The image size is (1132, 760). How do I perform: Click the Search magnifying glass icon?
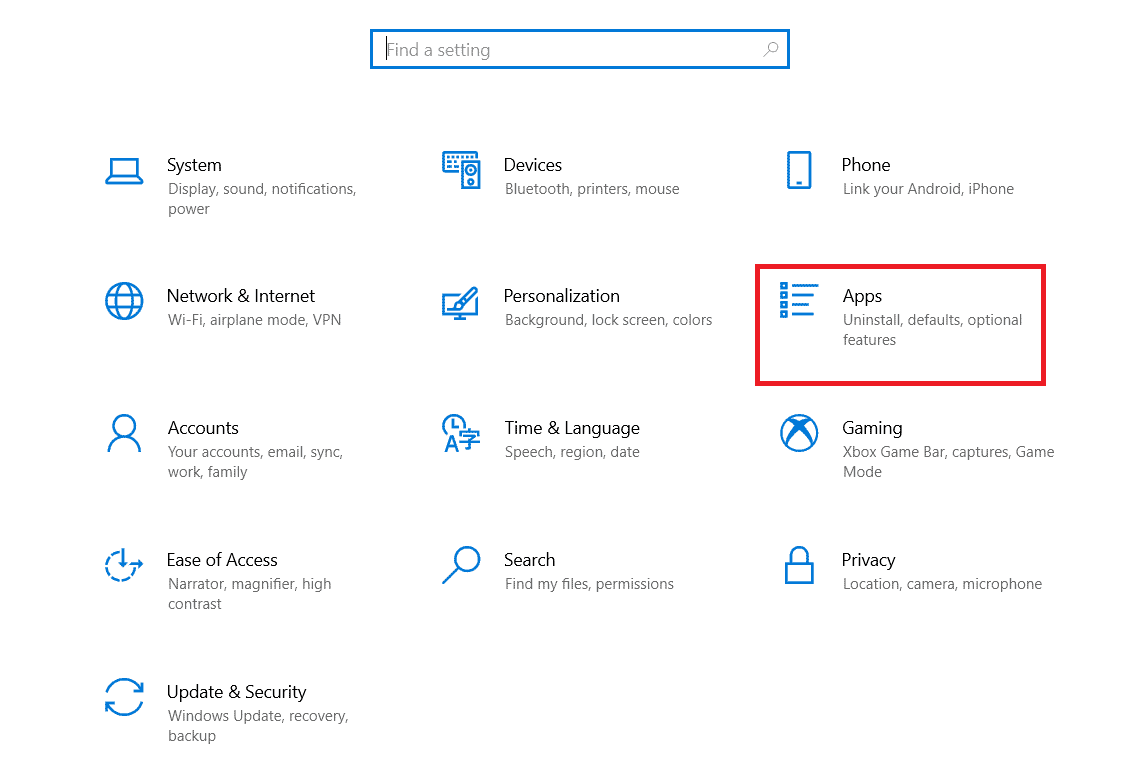461,565
